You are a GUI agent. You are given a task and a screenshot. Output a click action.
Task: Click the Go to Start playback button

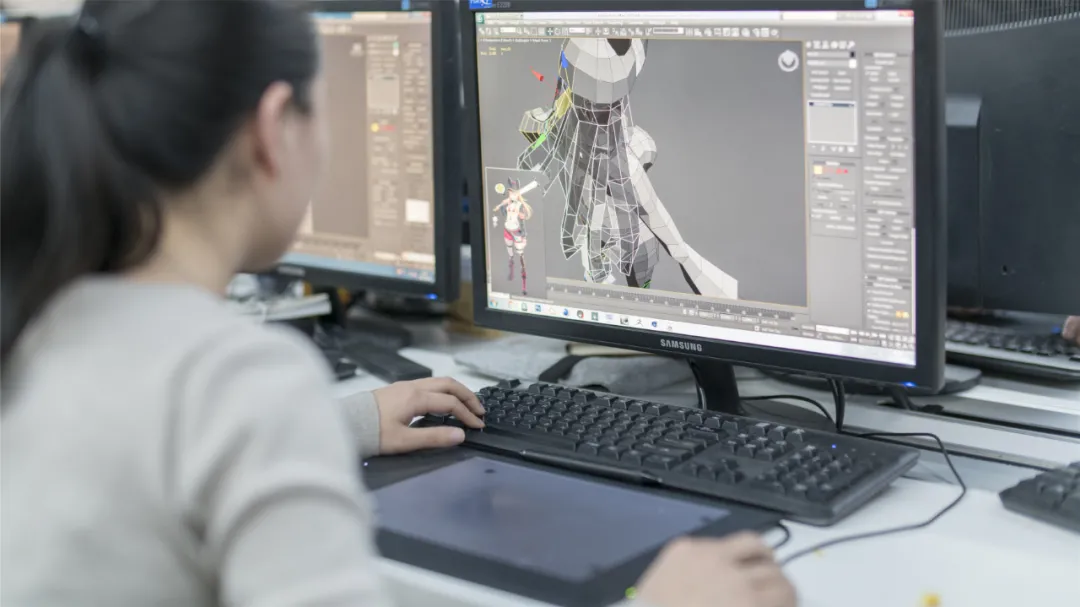point(854,333)
